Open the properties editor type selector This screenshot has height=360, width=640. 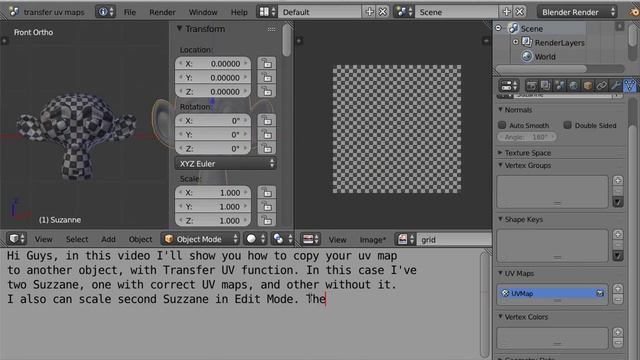pos(509,86)
